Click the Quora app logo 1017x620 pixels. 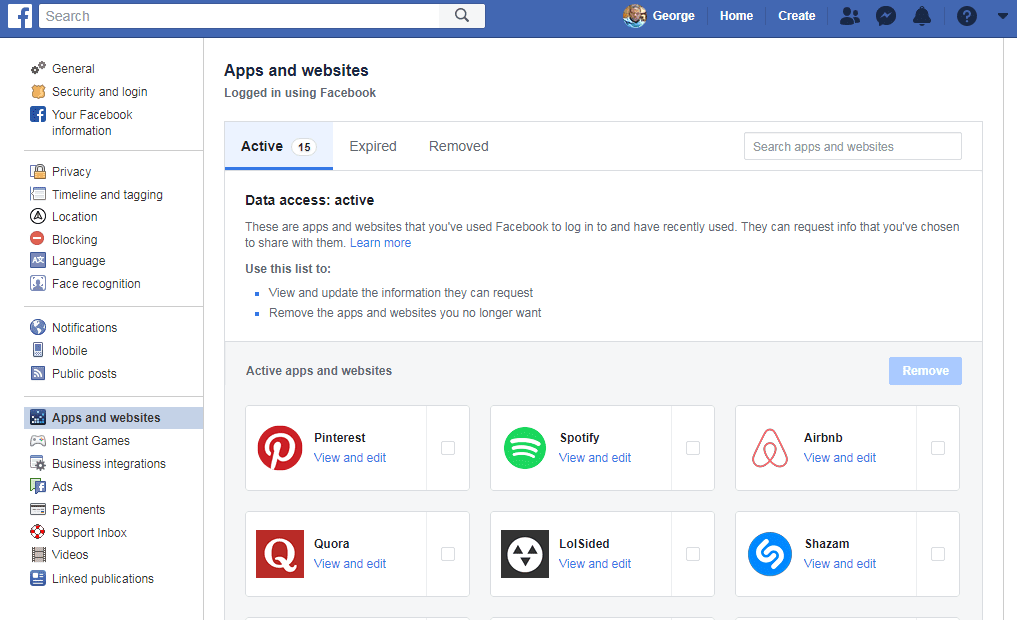(280, 554)
